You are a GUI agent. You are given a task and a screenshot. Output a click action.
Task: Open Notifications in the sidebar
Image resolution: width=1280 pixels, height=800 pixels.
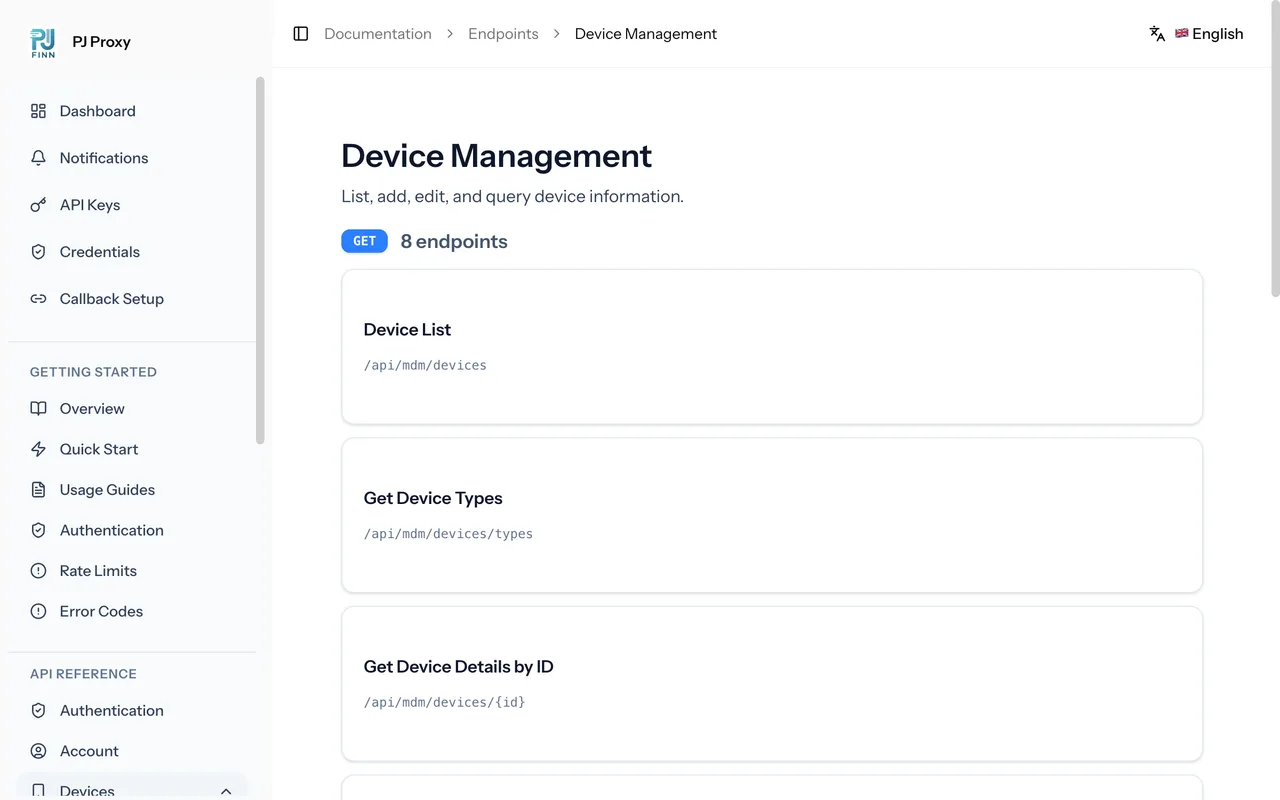click(x=132, y=158)
